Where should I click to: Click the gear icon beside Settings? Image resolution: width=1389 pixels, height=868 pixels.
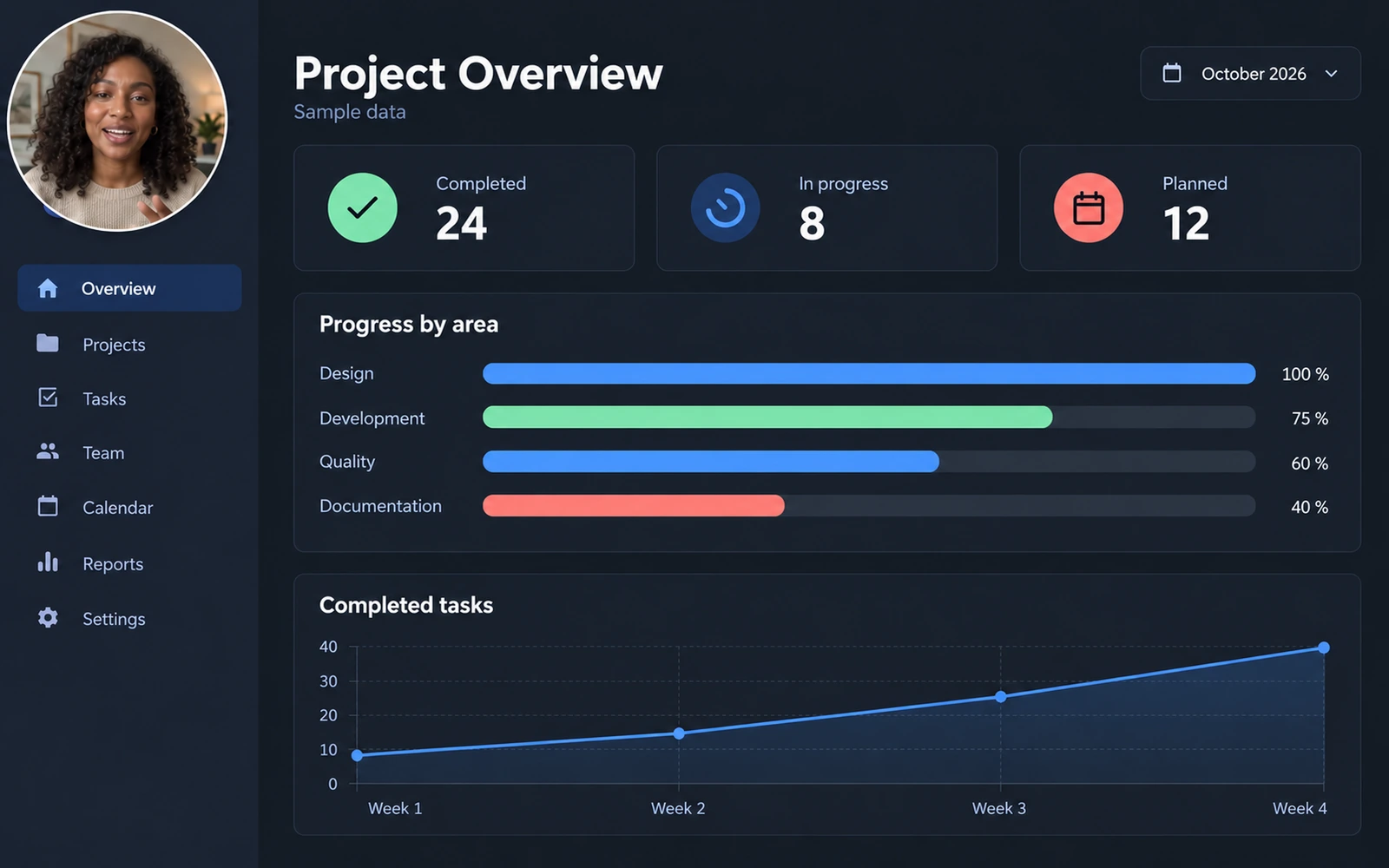point(48,617)
